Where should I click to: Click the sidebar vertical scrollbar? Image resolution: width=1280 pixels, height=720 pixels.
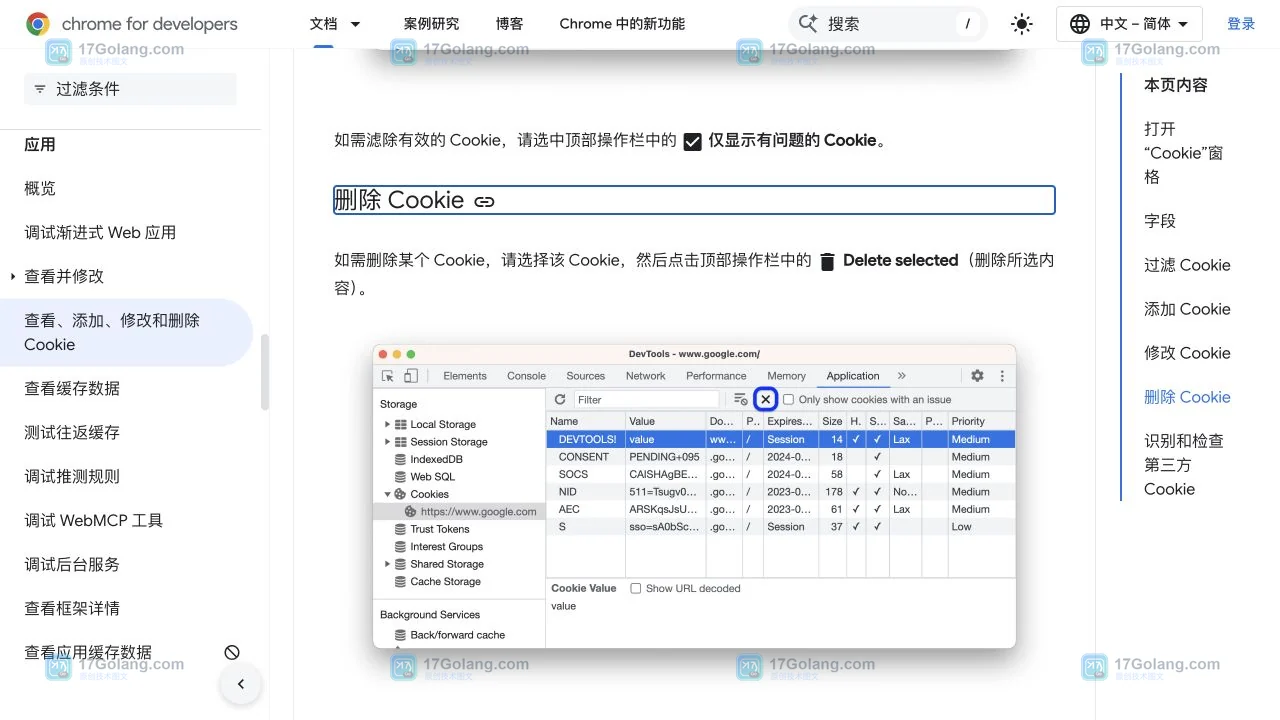265,372
